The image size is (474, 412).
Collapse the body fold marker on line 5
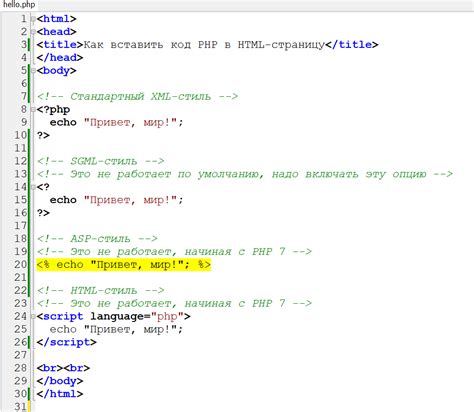pyautogui.click(x=33, y=71)
